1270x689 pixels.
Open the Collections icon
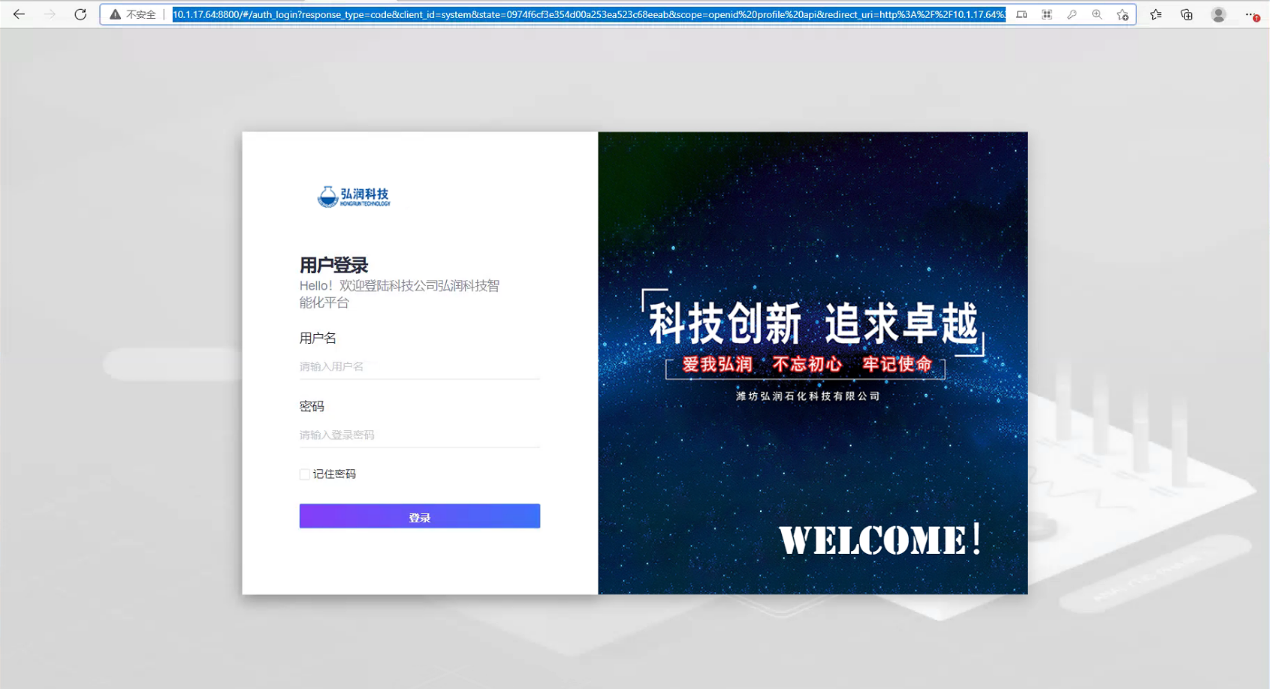click(1187, 15)
